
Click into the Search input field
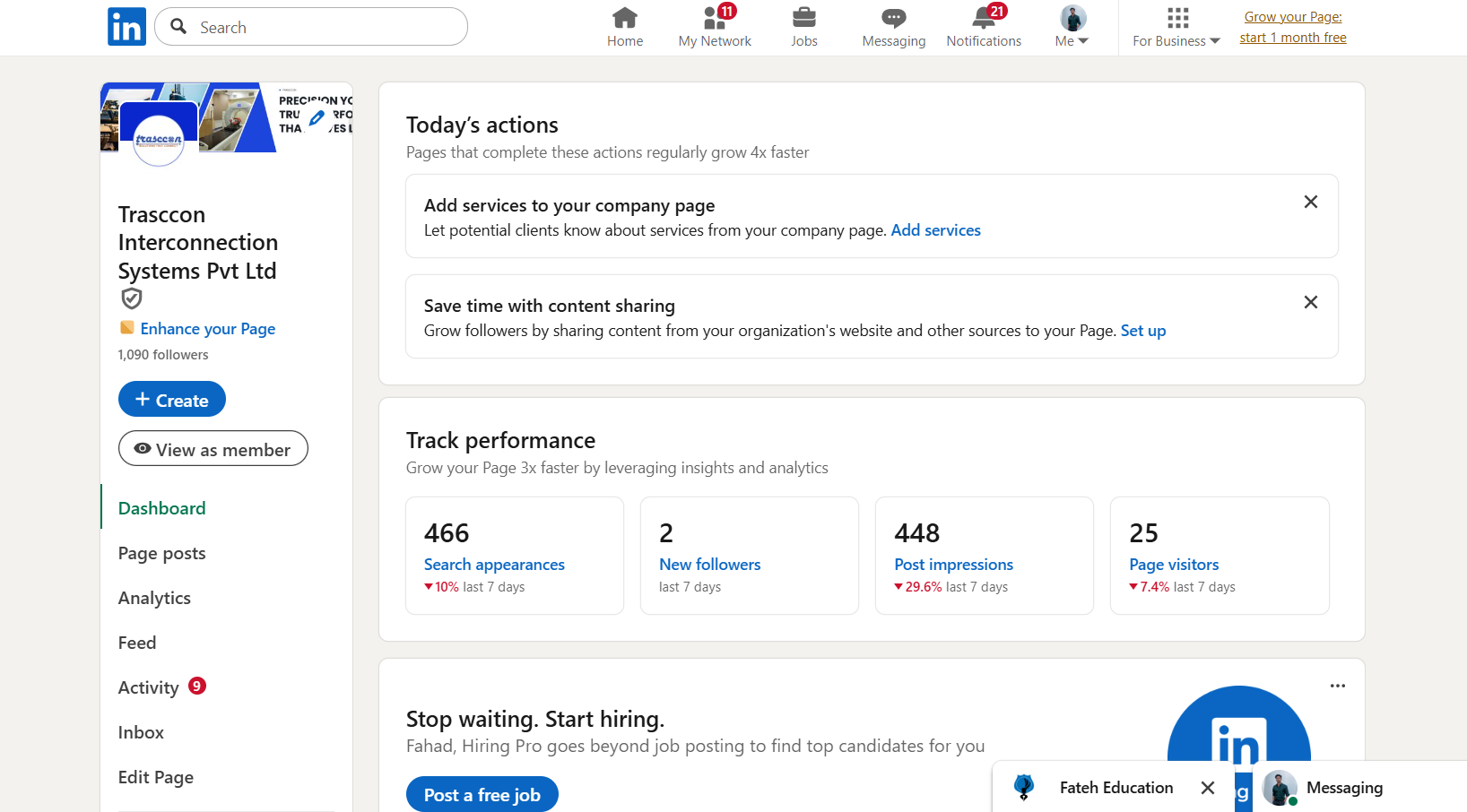(x=311, y=27)
